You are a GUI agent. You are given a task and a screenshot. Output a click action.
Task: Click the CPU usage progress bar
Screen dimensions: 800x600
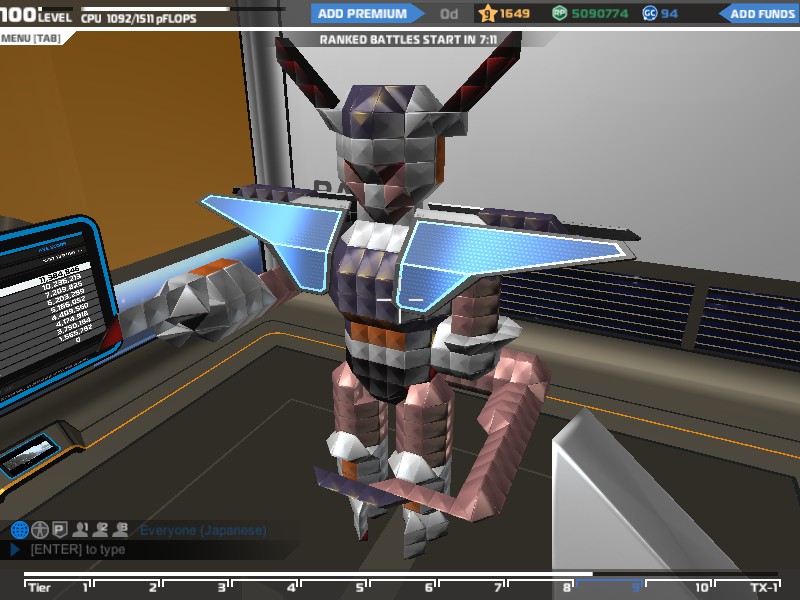click(x=183, y=9)
